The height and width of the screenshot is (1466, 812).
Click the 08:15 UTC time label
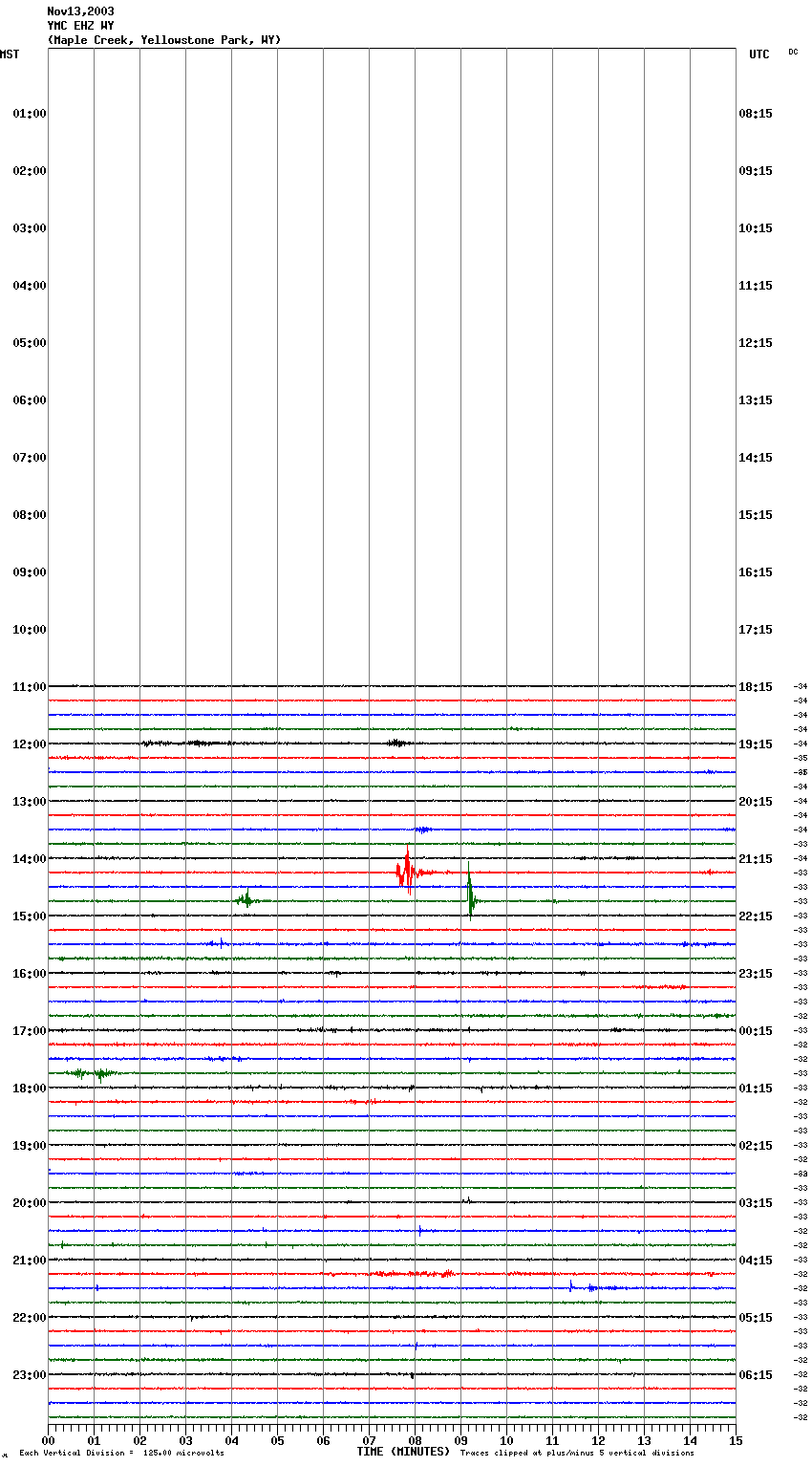(x=756, y=114)
